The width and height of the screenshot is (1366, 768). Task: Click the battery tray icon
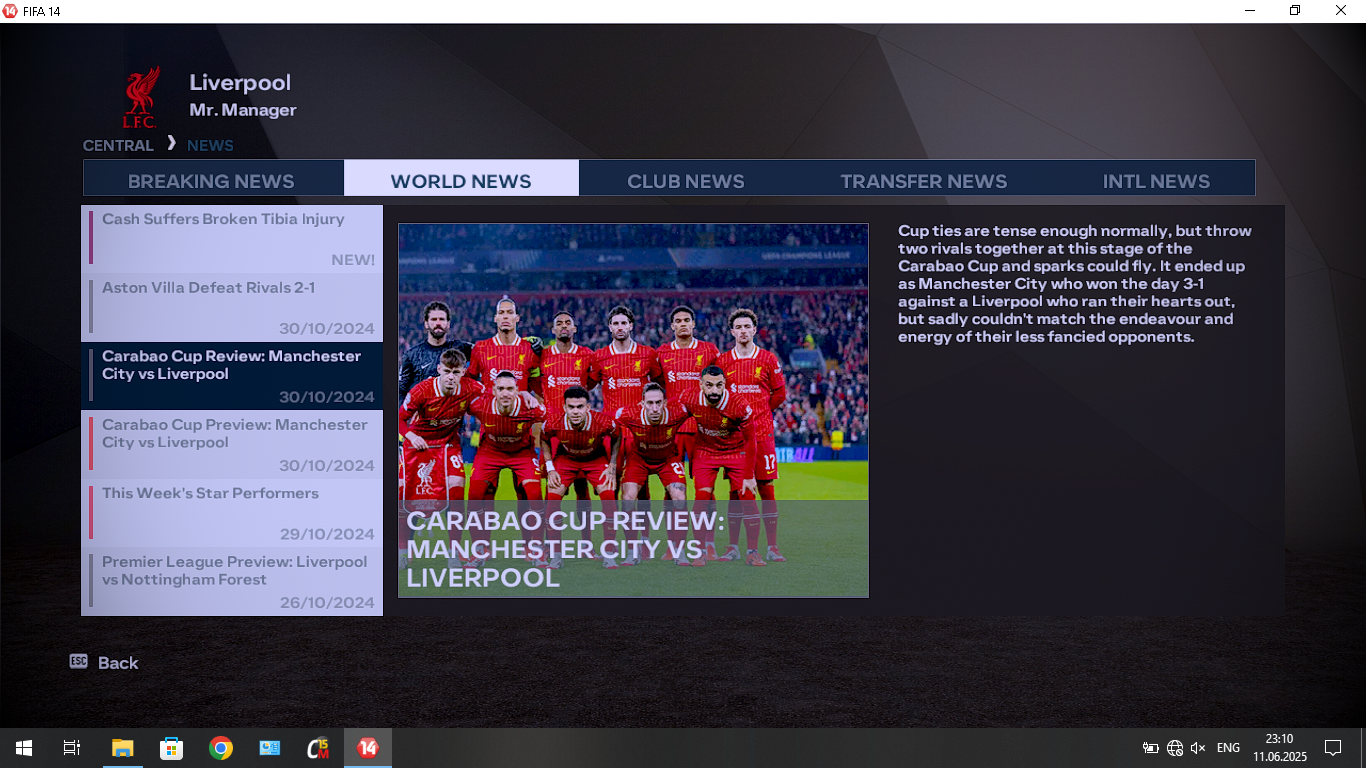pyautogui.click(x=1151, y=748)
